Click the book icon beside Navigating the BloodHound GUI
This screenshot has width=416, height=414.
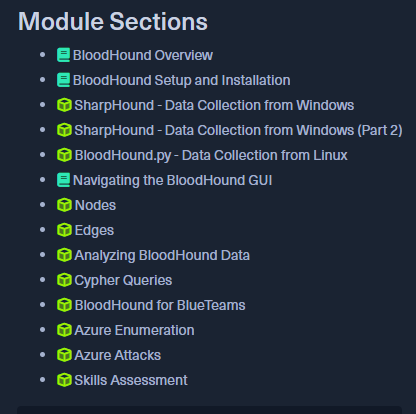click(63, 180)
